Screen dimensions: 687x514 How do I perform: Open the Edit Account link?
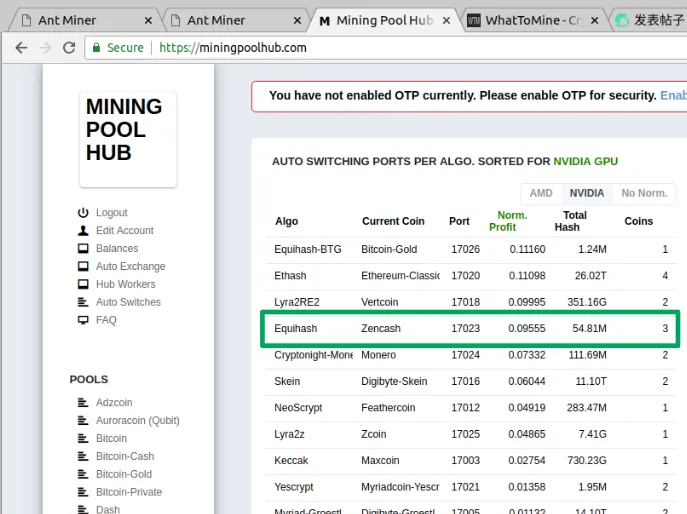tap(125, 230)
